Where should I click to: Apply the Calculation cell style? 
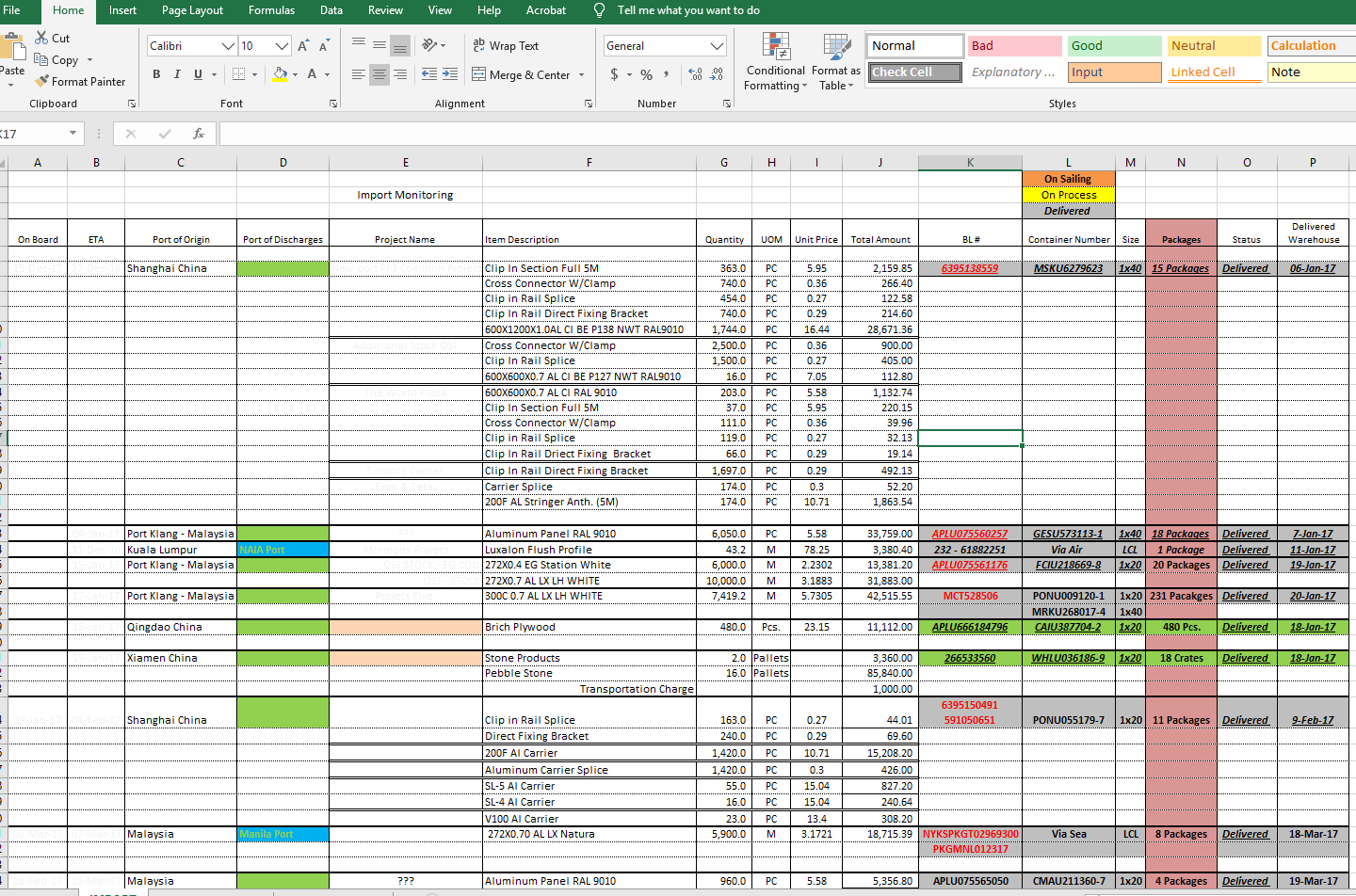[1312, 45]
